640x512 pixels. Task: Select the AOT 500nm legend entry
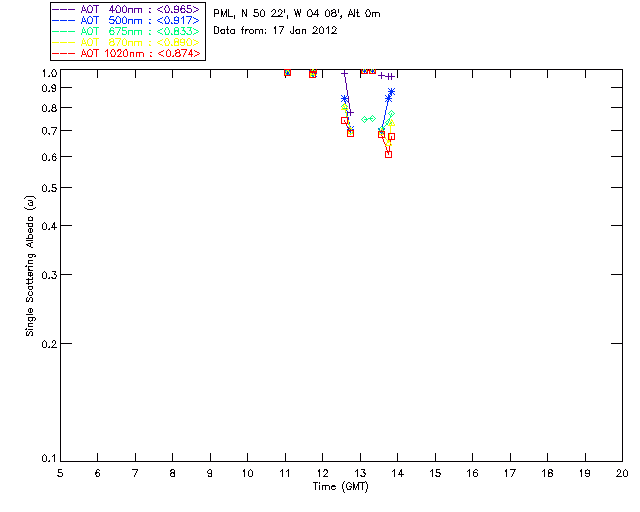click(127, 20)
